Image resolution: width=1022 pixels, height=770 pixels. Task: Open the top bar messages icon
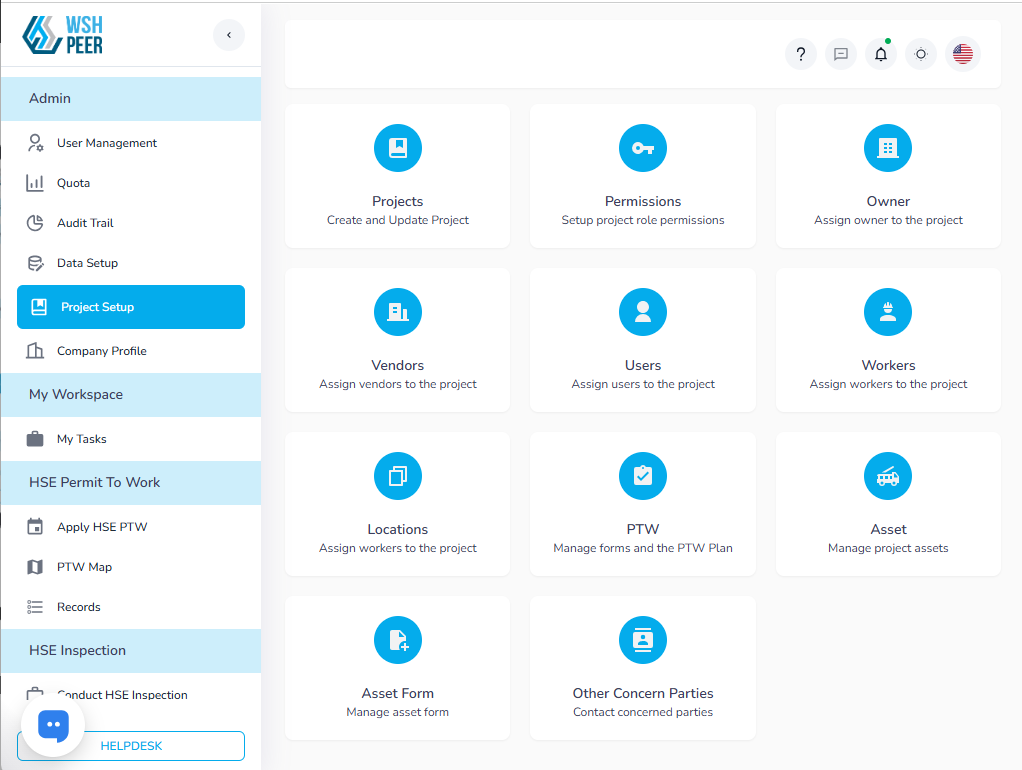(841, 54)
